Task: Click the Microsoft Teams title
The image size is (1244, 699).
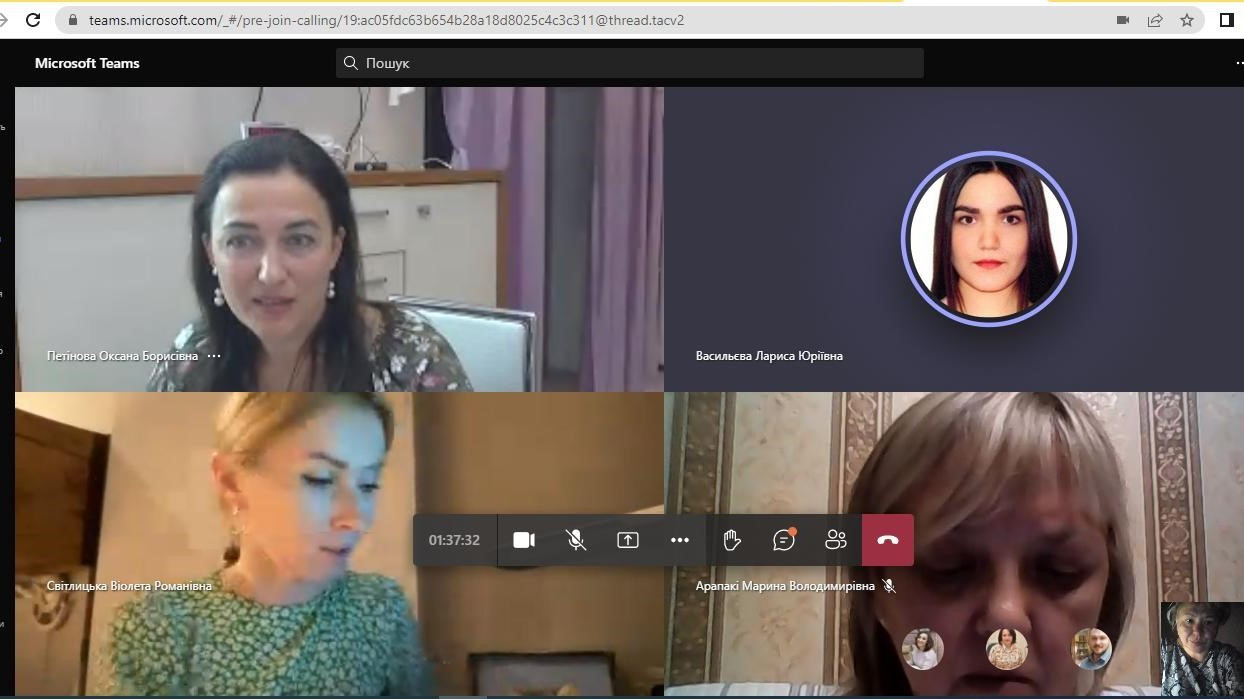Action: point(87,63)
